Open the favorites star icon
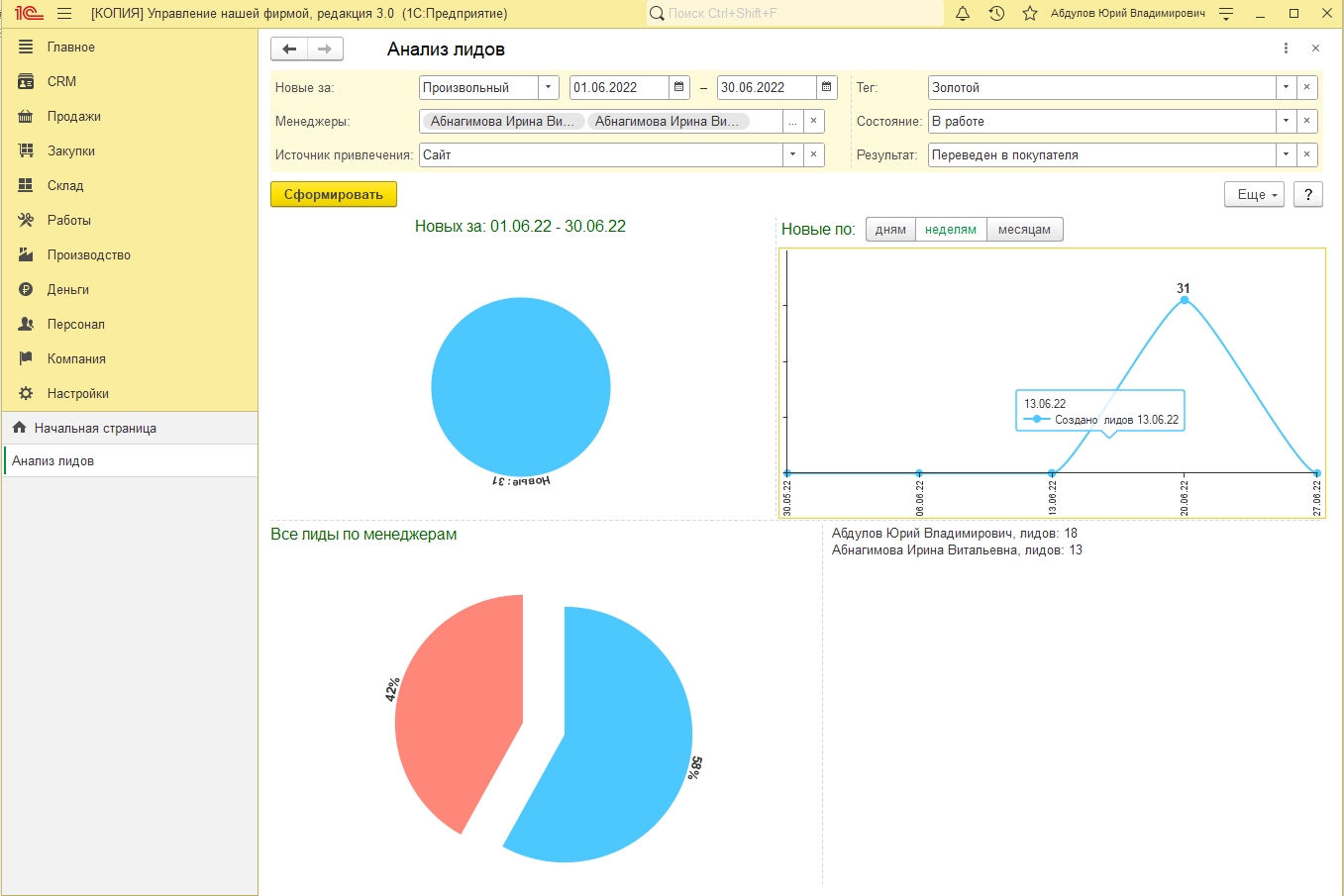This screenshot has width=1344, height=896. (1030, 14)
